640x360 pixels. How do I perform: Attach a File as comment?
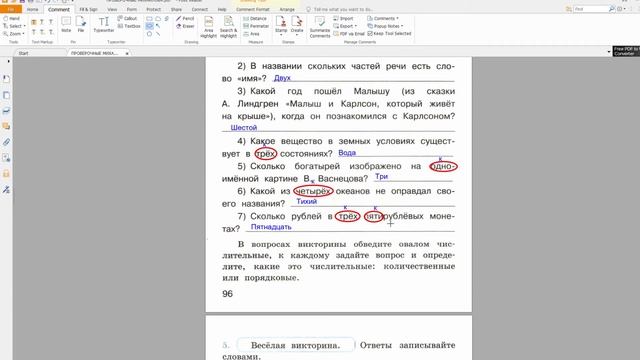click(x=81, y=24)
